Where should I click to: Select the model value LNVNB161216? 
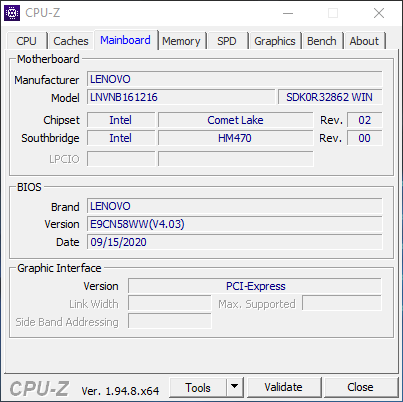point(181,97)
